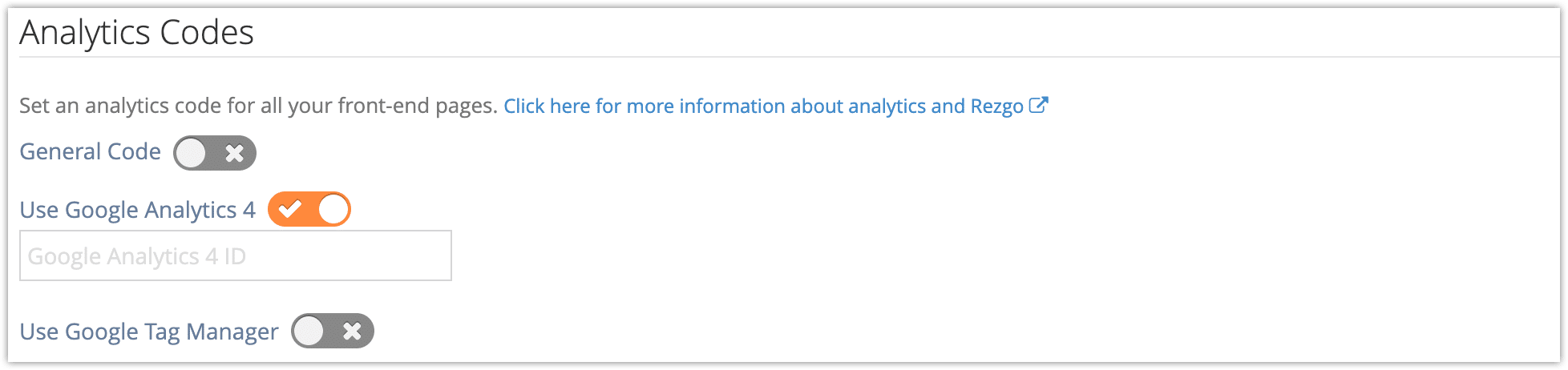This screenshot has height=370, width=1568.
Task: Click the General Code label text
Action: (91, 151)
